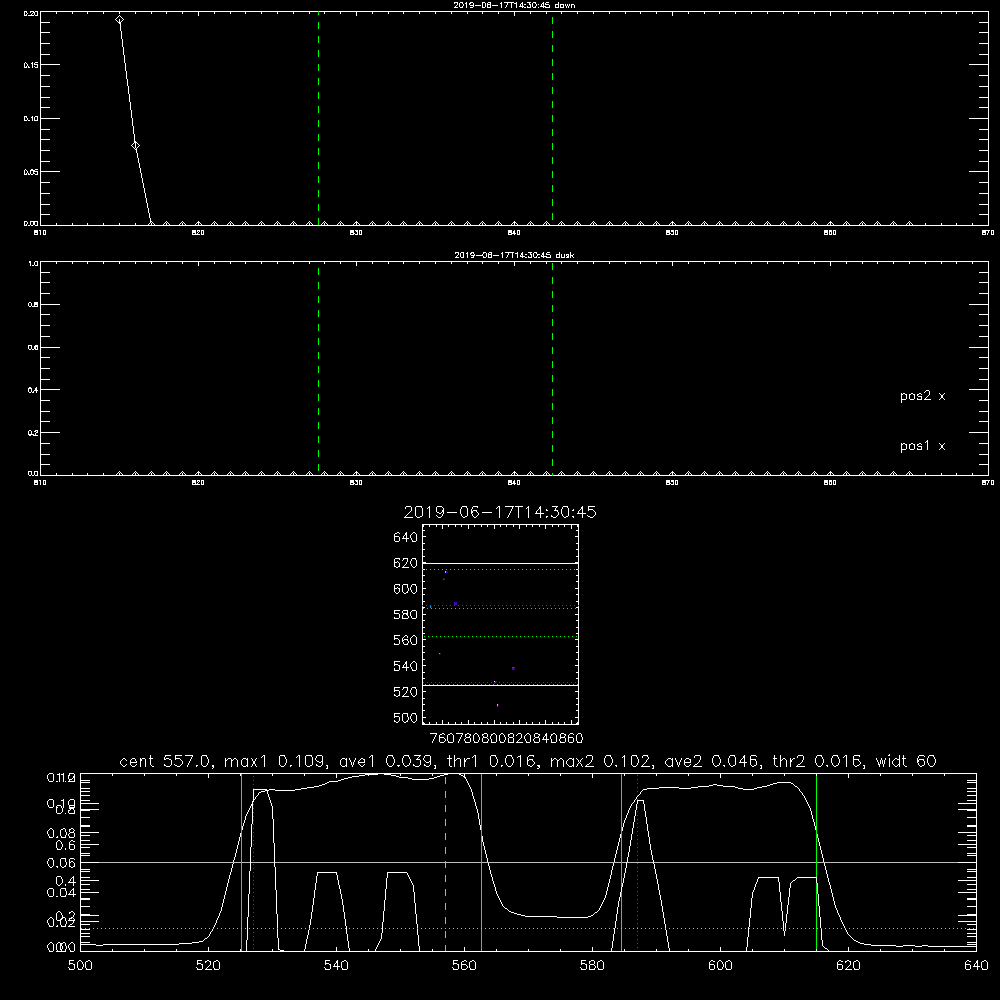Click the '0.08' y-axis label of bottom plot
The height and width of the screenshot is (1000, 1000).
pos(61,833)
